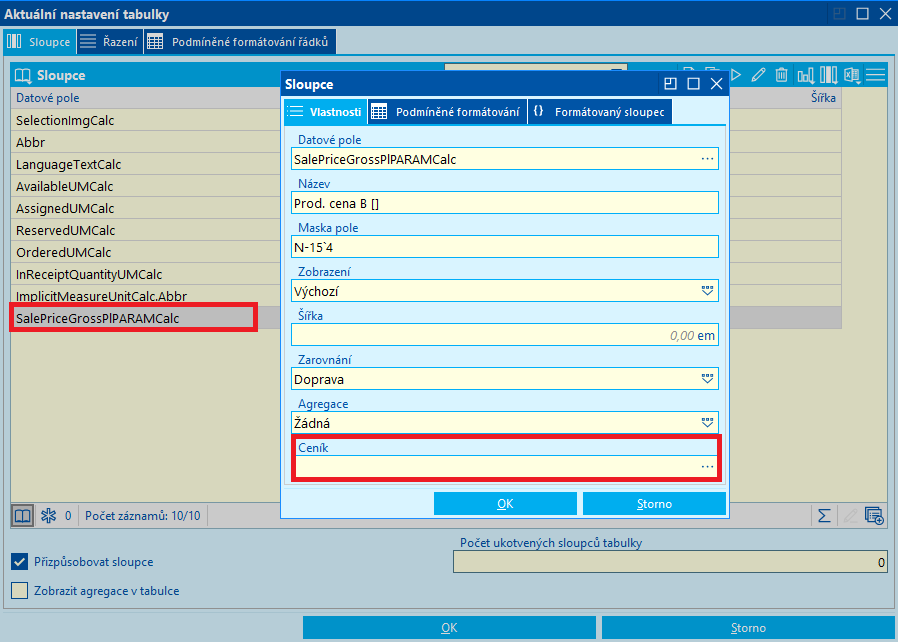Dock the Sloupce dialog with the restore icon
This screenshot has width=898, height=642.
click(670, 84)
